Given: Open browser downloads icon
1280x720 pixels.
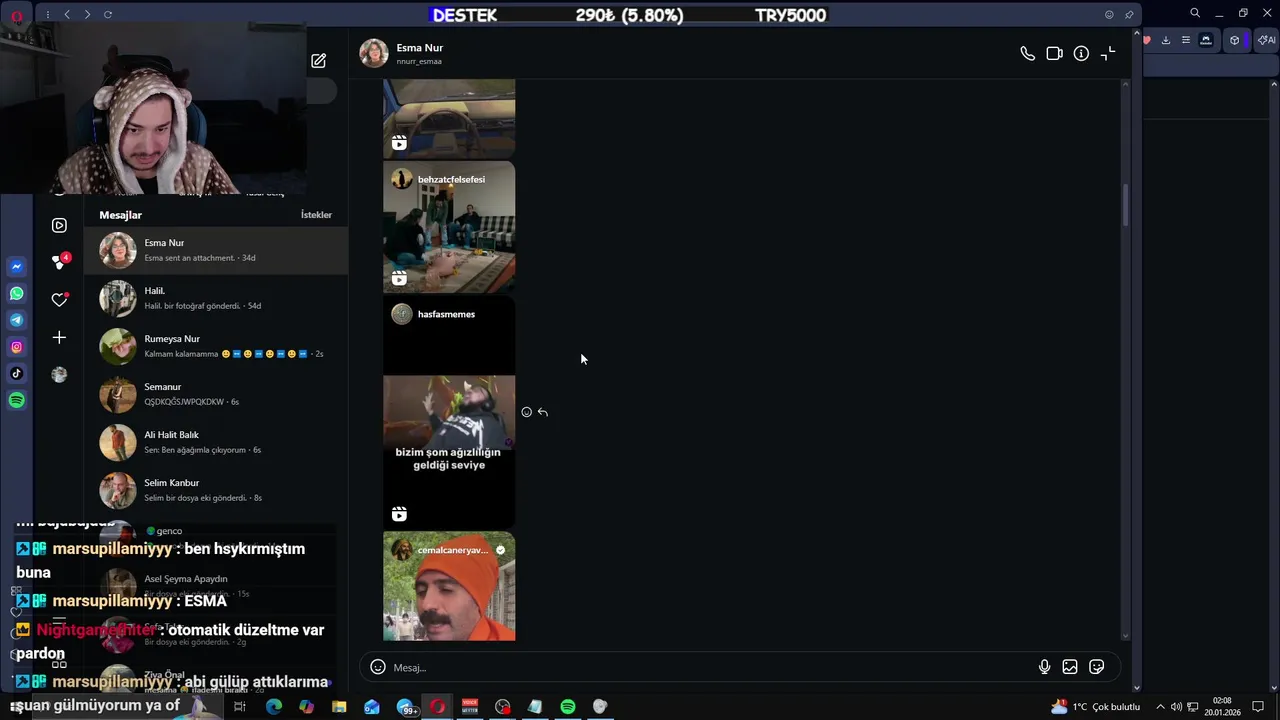Looking at the screenshot, I should 1165,40.
